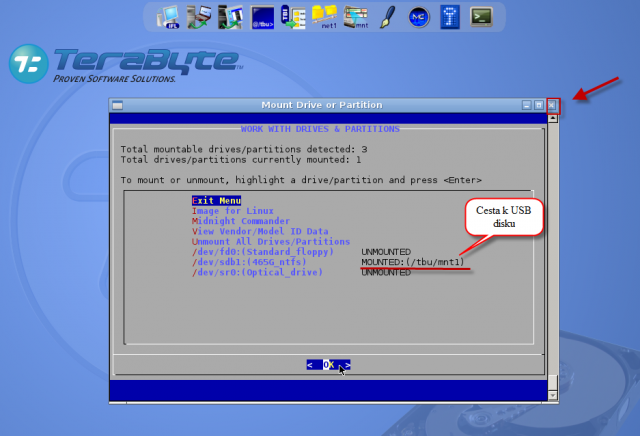Image resolution: width=640 pixels, height=436 pixels.
Task: Click the scrollbar down arrow
Action: click(x=553, y=395)
